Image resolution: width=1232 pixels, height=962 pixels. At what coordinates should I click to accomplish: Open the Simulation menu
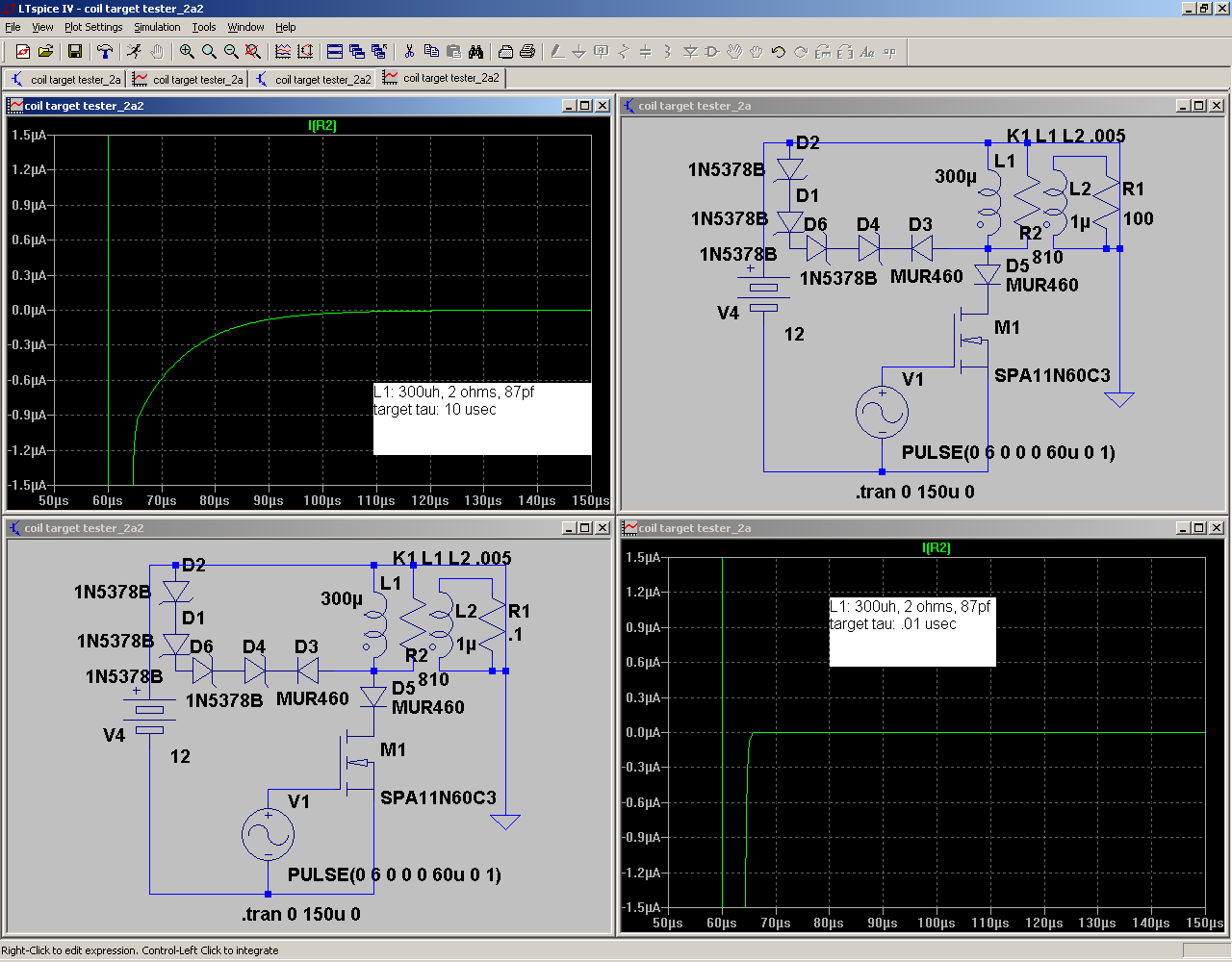coord(157,27)
